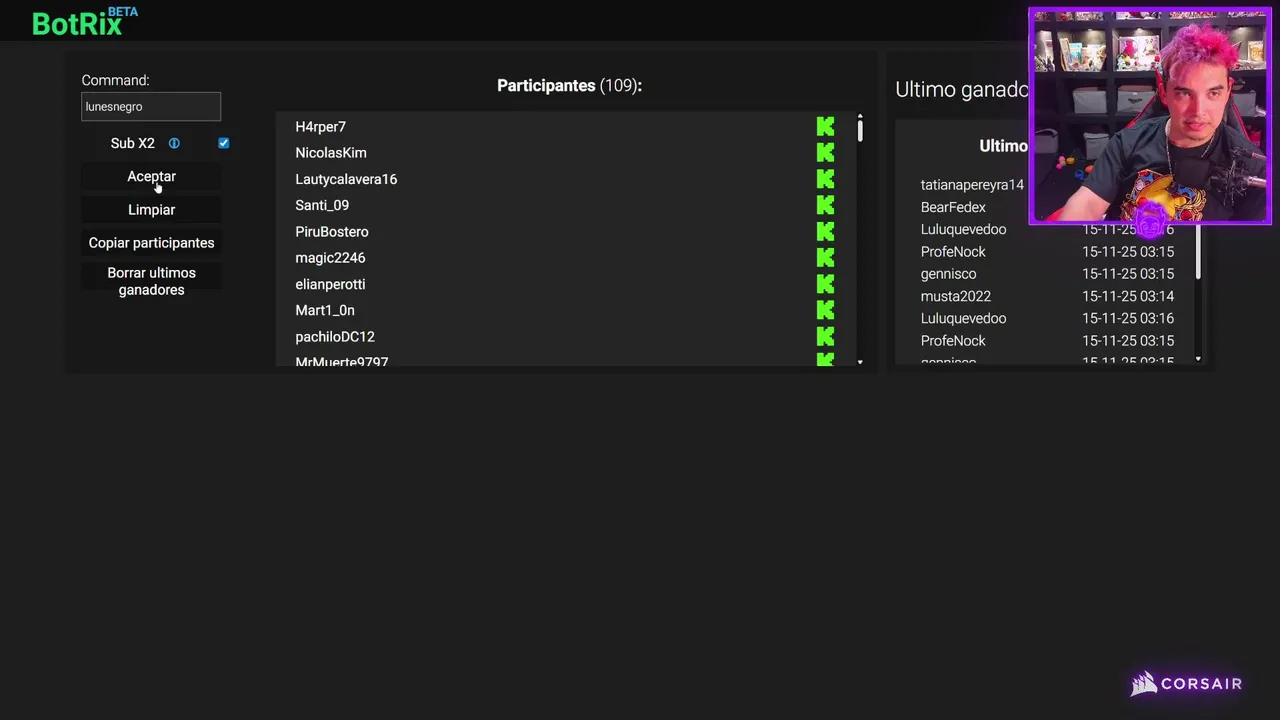Image resolution: width=1280 pixels, height=720 pixels.
Task: Disable the Sub X2 checkbox
Action: pyautogui.click(x=224, y=143)
